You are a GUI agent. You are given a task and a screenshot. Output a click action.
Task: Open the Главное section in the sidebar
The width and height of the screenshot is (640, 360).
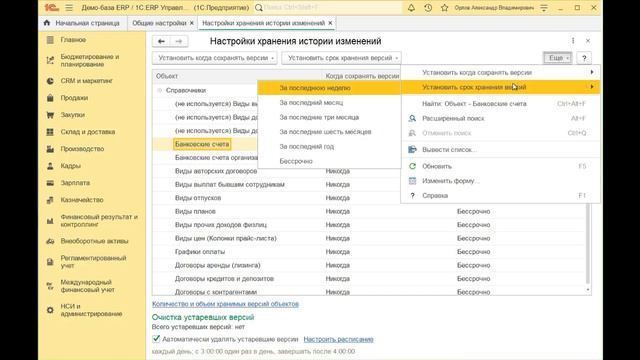[x=73, y=40]
